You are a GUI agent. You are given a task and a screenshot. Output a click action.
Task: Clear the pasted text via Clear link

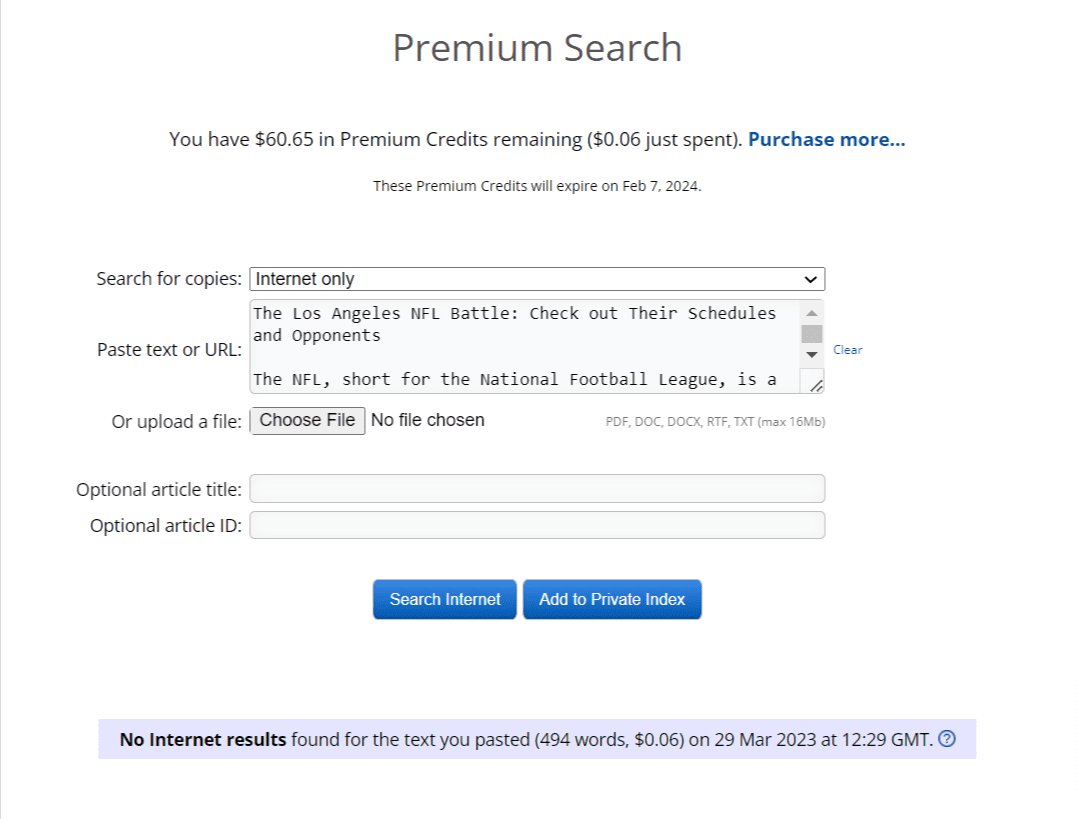tap(848, 350)
